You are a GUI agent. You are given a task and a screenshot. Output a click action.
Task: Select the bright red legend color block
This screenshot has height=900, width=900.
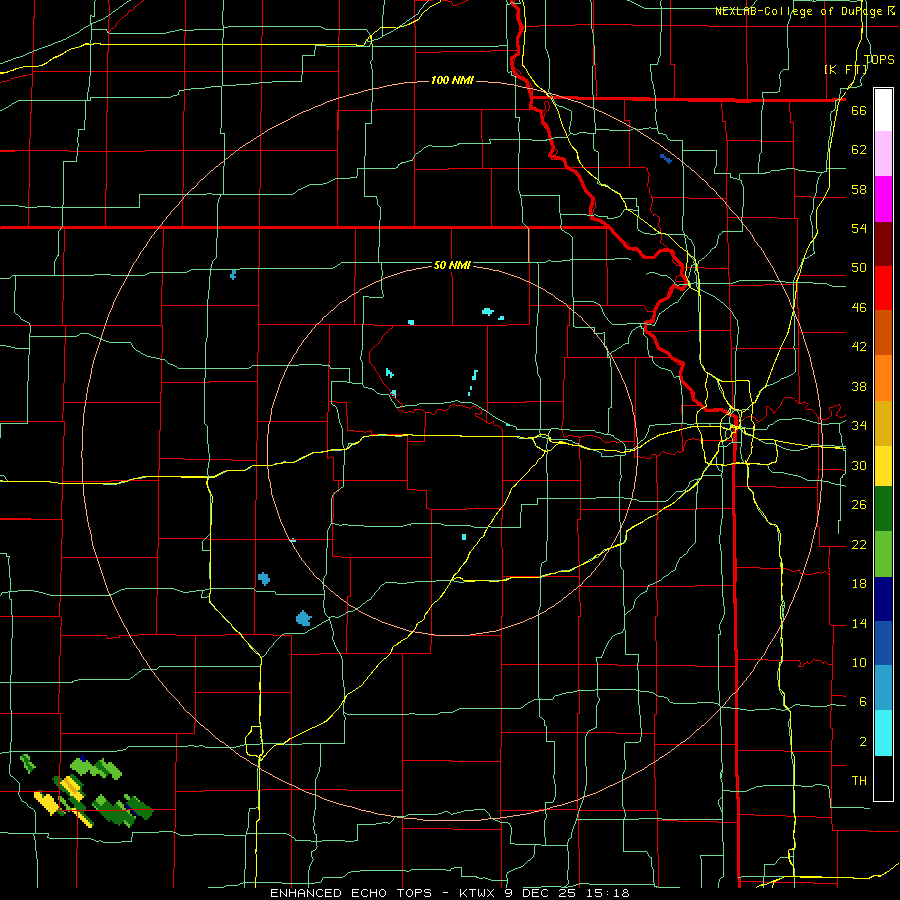click(883, 288)
